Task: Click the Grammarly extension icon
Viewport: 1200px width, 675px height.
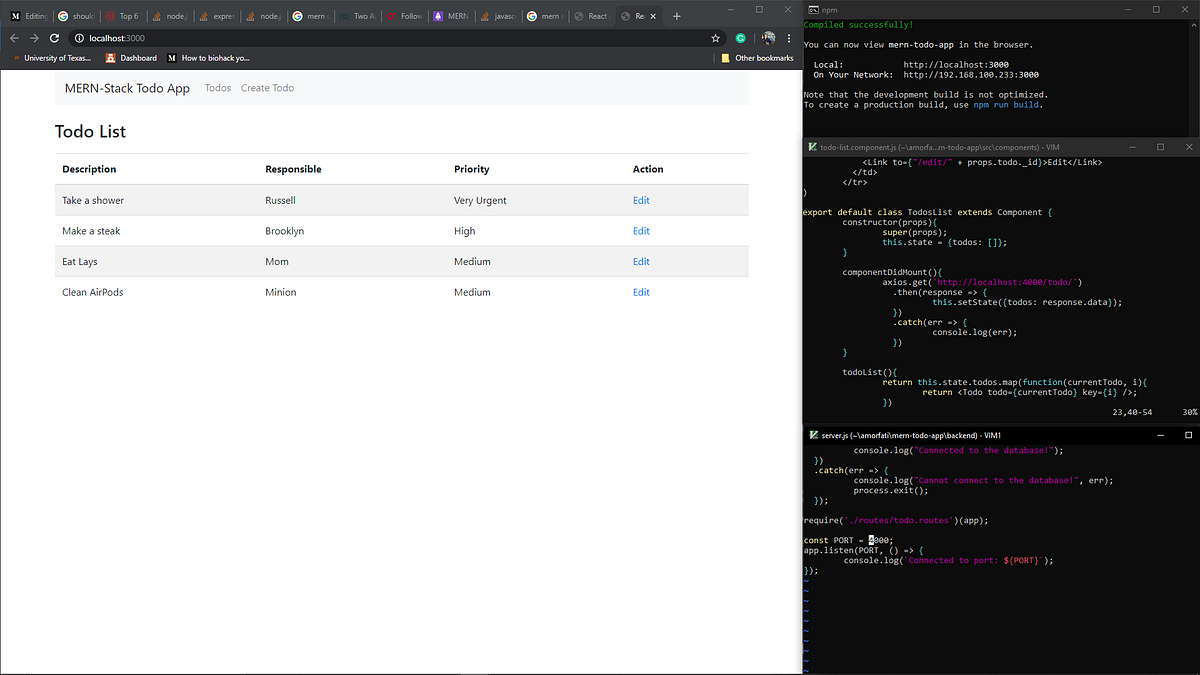Action: click(740, 37)
